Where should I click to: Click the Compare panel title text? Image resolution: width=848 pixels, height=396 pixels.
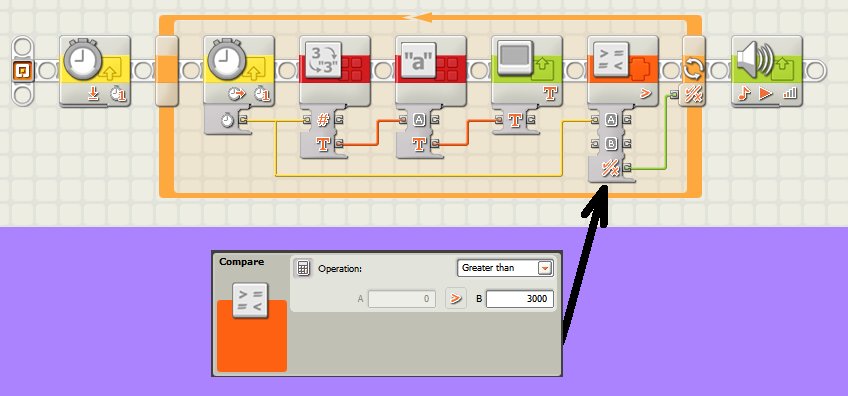pyautogui.click(x=242, y=262)
